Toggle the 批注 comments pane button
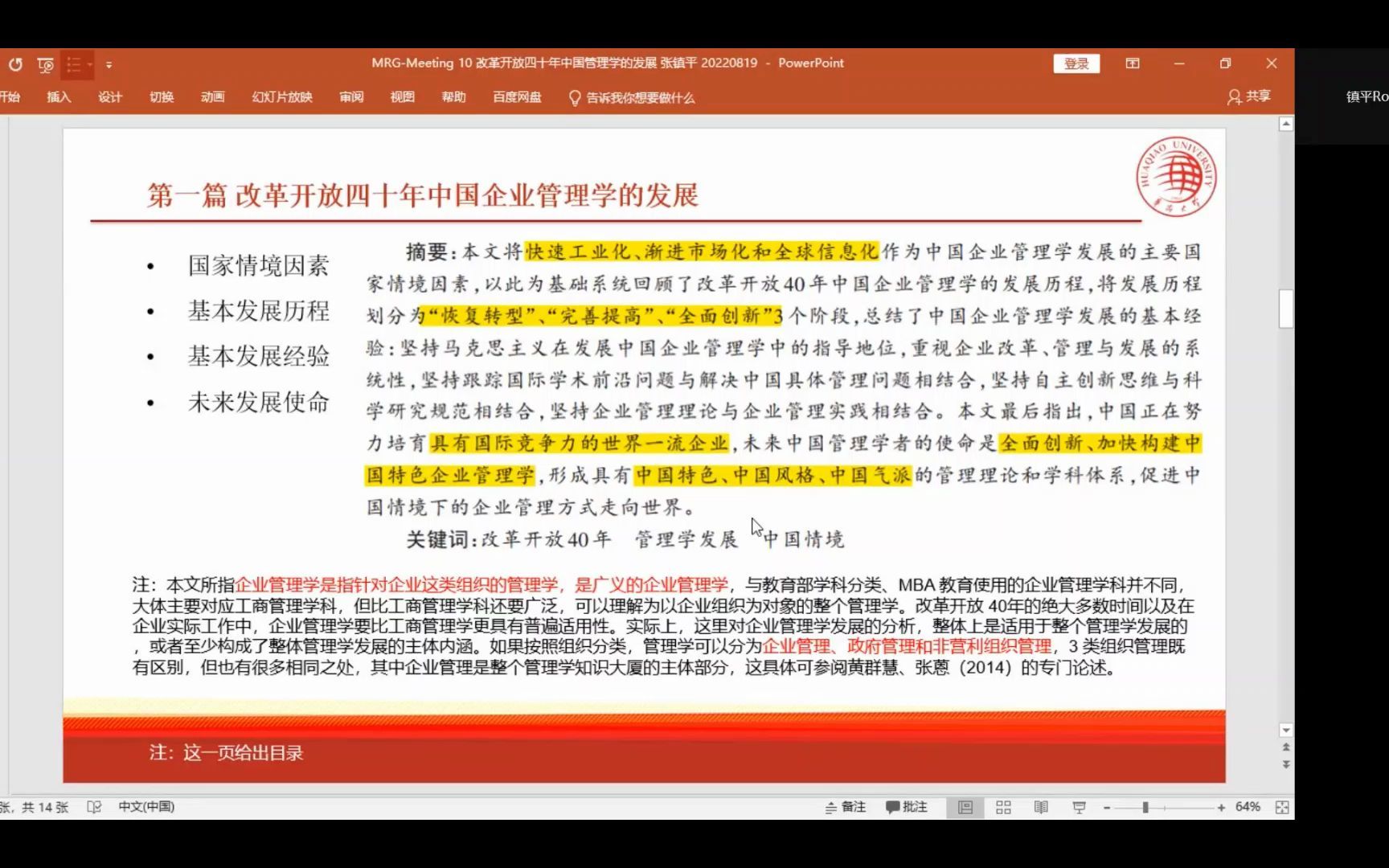Screen dimensions: 1389x868 pos(907,807)
